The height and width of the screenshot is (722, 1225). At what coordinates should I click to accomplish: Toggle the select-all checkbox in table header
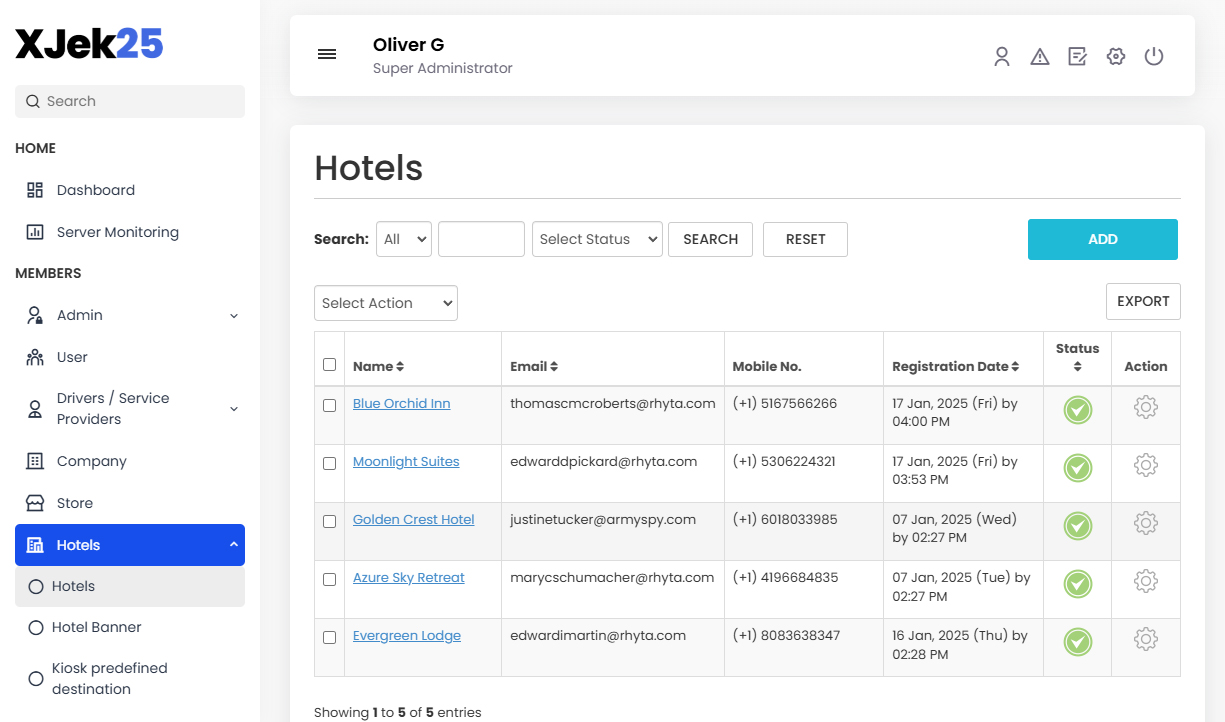(329, 363)
